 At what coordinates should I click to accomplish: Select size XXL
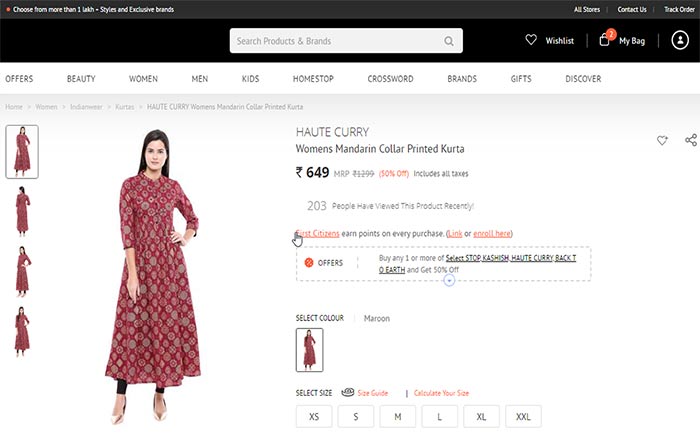pos(523,417)
